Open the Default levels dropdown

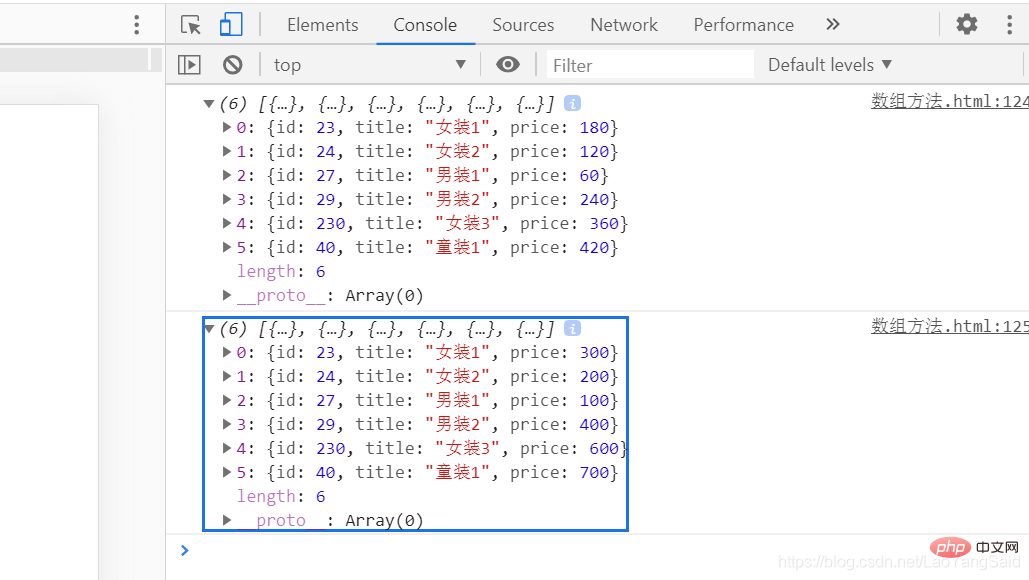coord(830,65)
